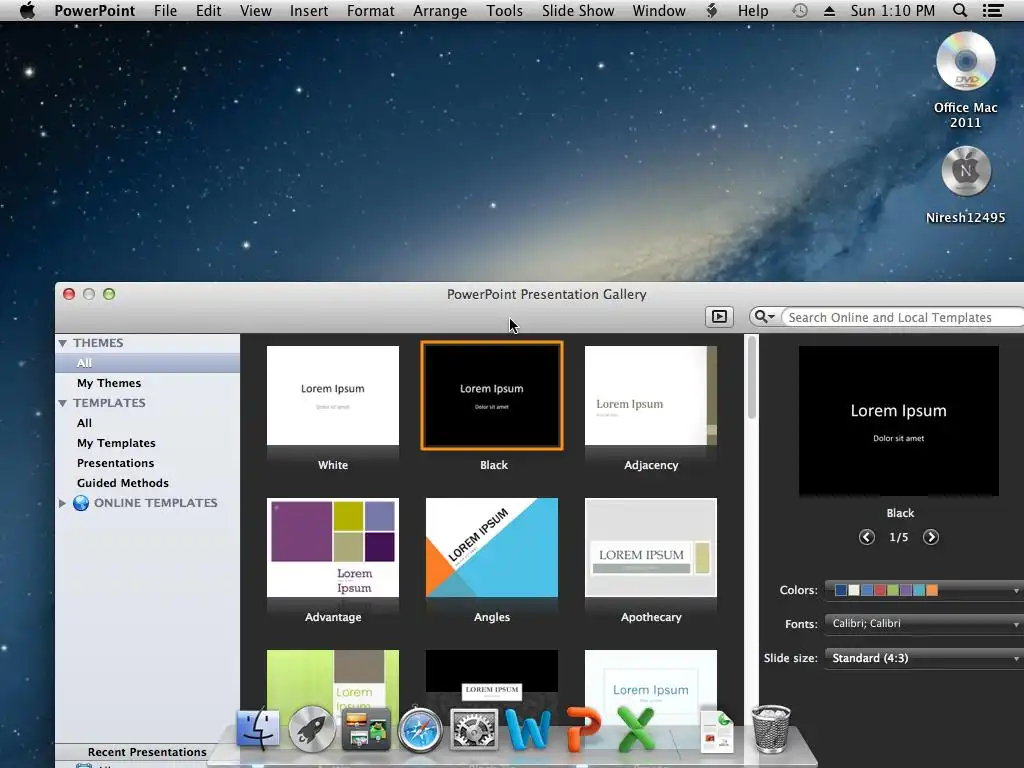The height and width of the screenshot is (768, 1024).
Task: Open the Office Mac 2011 DVD icon
Action: click(x=965, y=61)
